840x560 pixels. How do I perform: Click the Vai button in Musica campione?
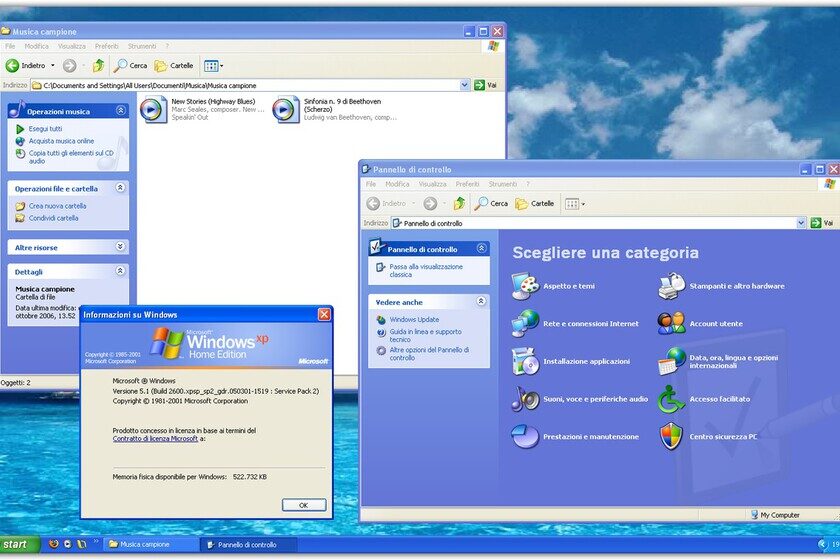[485, 85]
